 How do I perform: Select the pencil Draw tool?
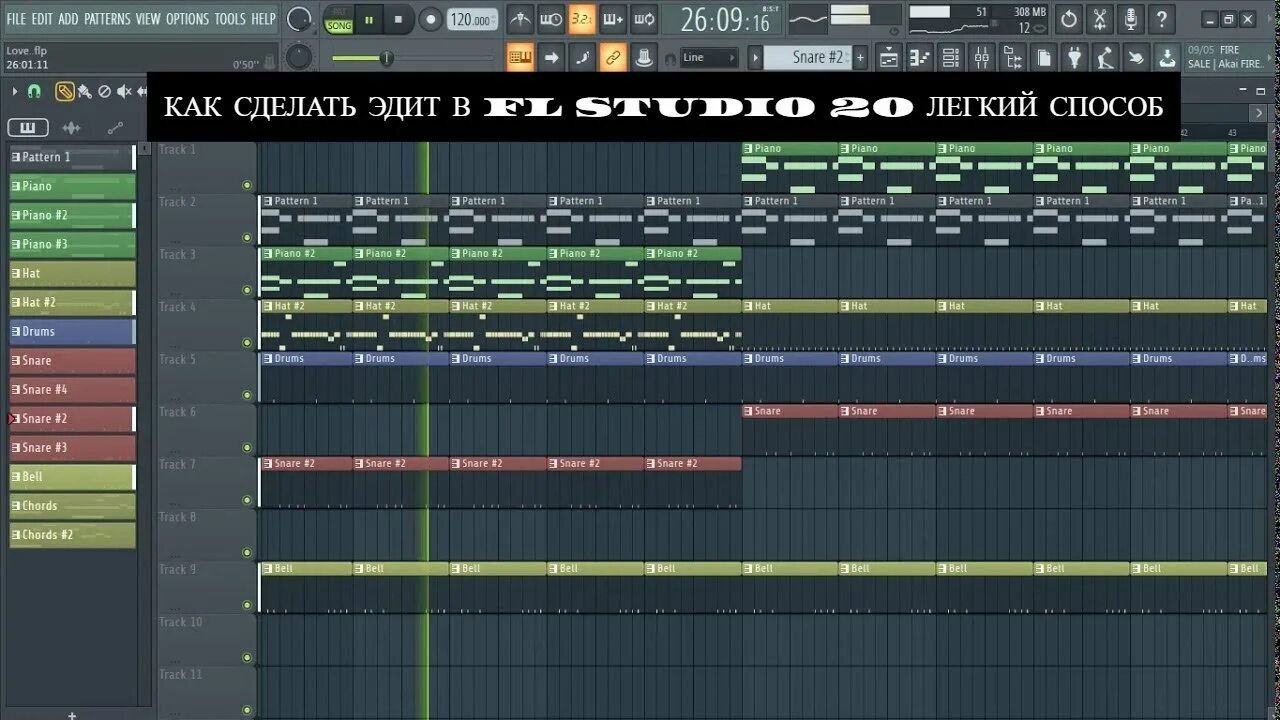pyautogui.click(x=65, y=92)
